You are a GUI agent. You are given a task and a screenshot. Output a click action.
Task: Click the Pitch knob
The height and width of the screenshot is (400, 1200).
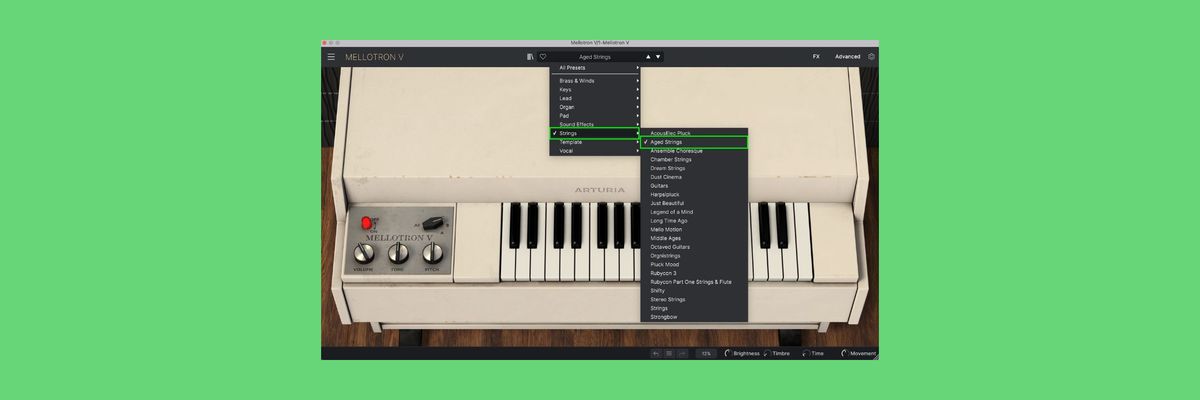tap(432, 252)
